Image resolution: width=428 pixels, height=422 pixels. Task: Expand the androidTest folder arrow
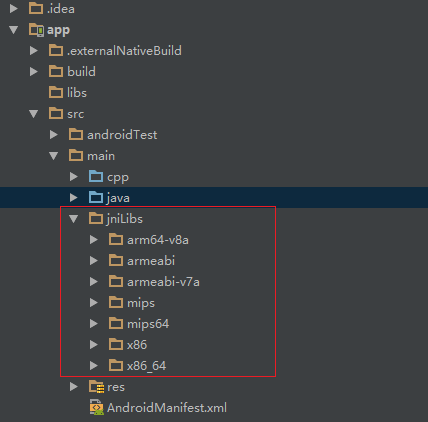click(54, 135)
